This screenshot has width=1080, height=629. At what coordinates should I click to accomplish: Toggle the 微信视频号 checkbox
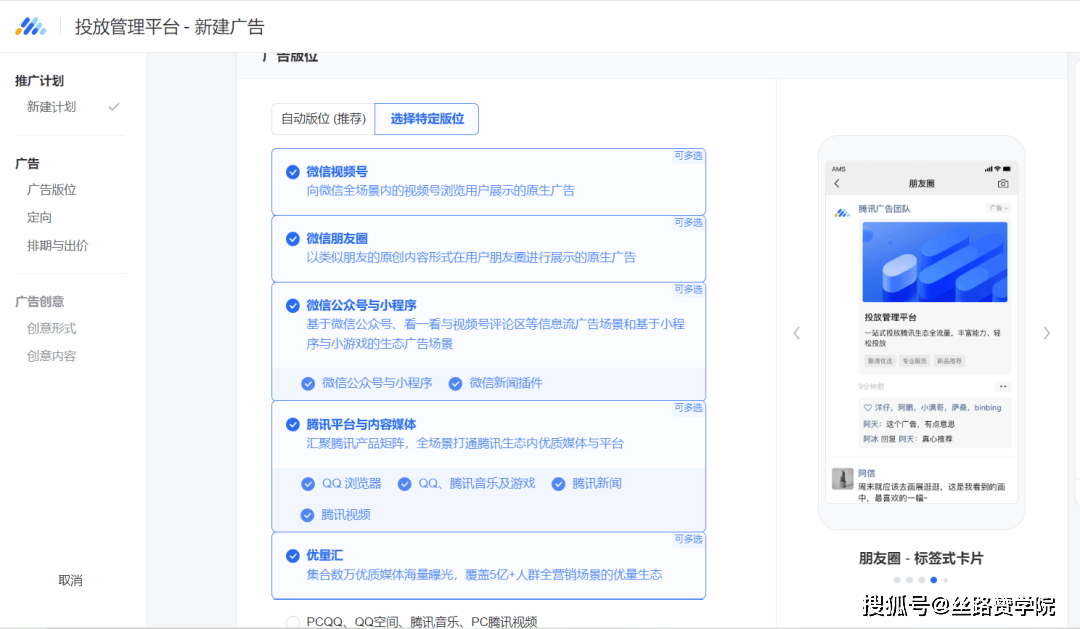click(x=293, y=172)
